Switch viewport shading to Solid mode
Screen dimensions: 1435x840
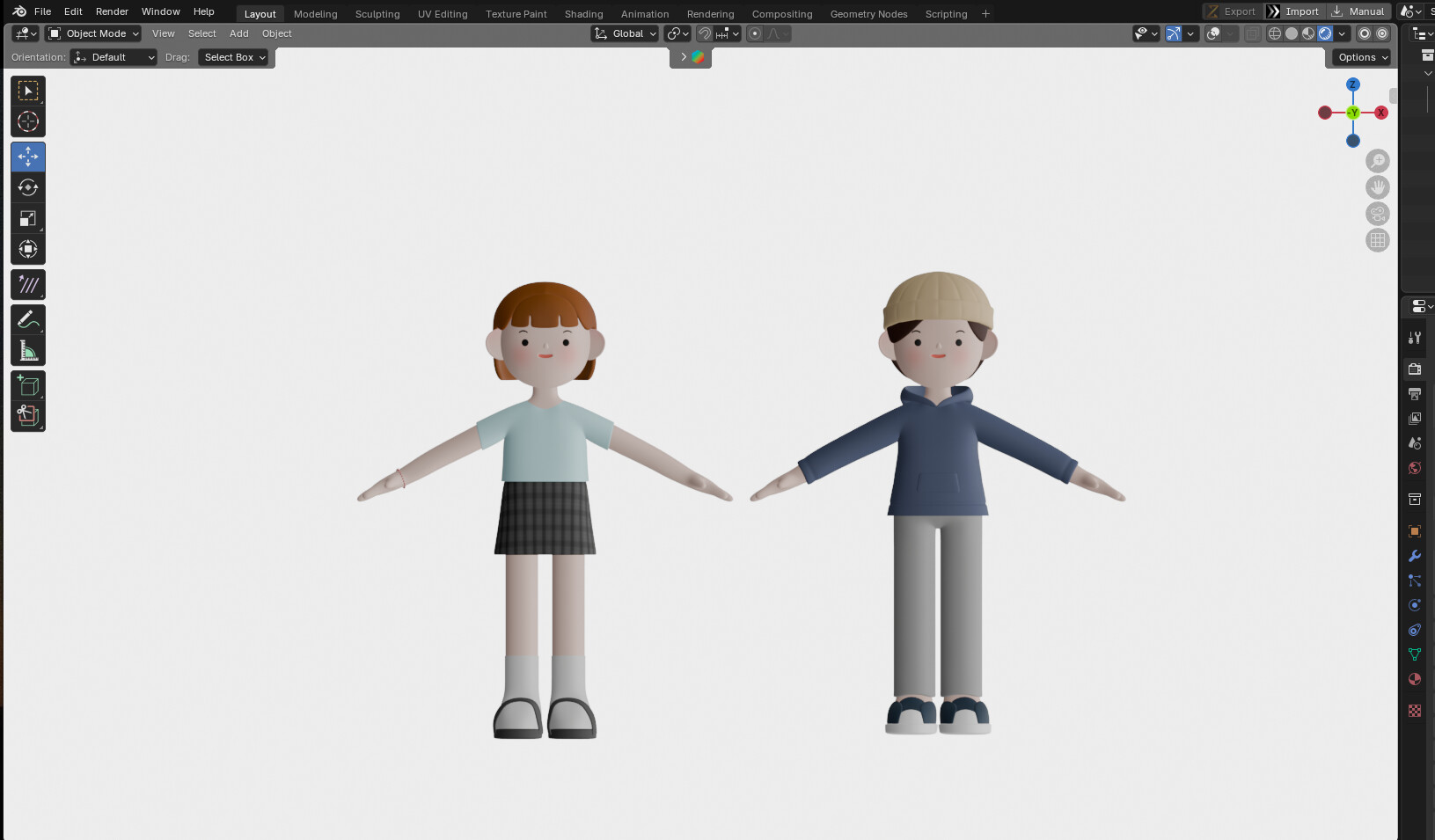(1292, 33)
